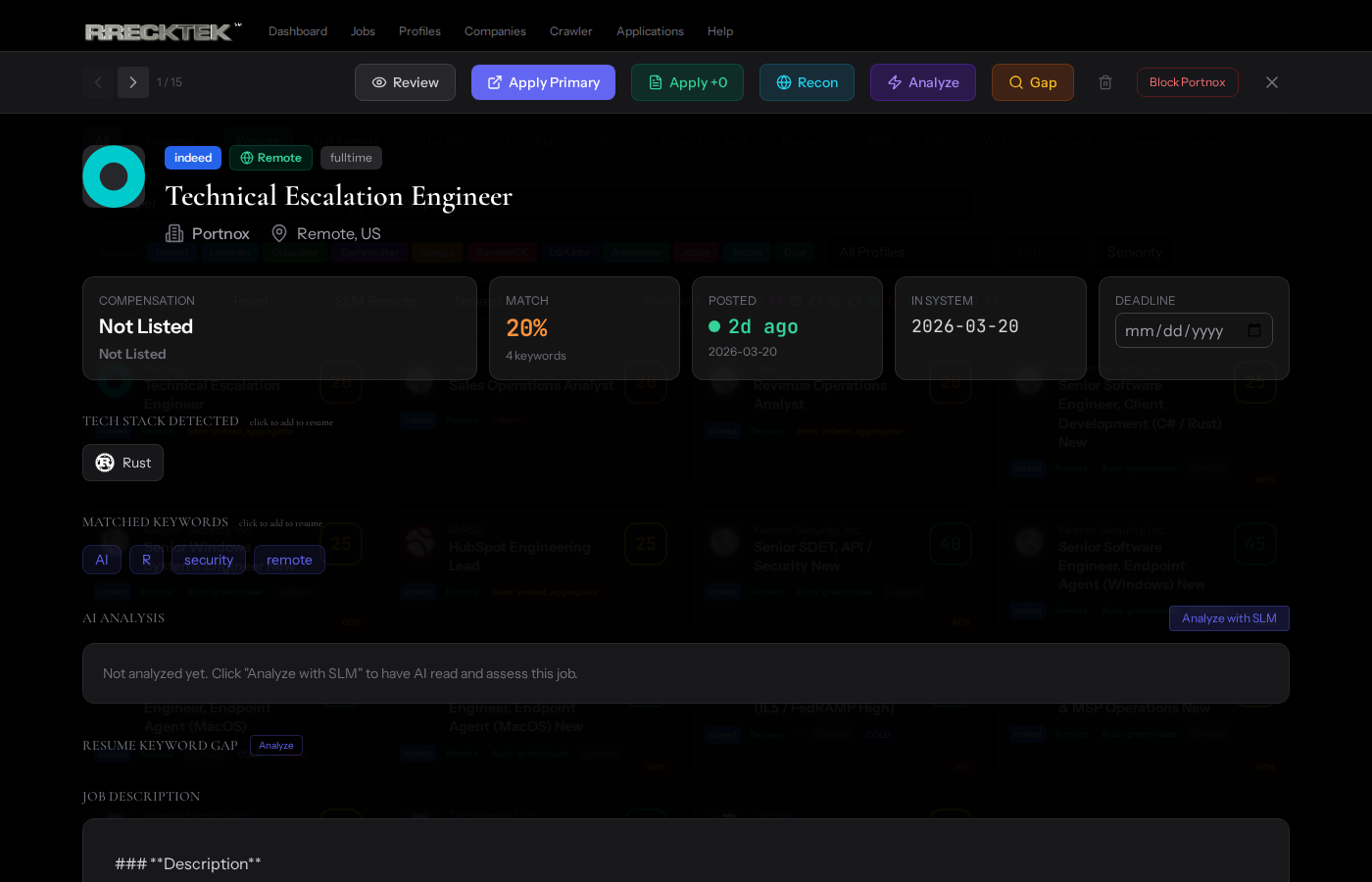The height and width of the screenshot is (882, 1372).
Task: Go to the next job arrow
Action: [x=133, y=82]
